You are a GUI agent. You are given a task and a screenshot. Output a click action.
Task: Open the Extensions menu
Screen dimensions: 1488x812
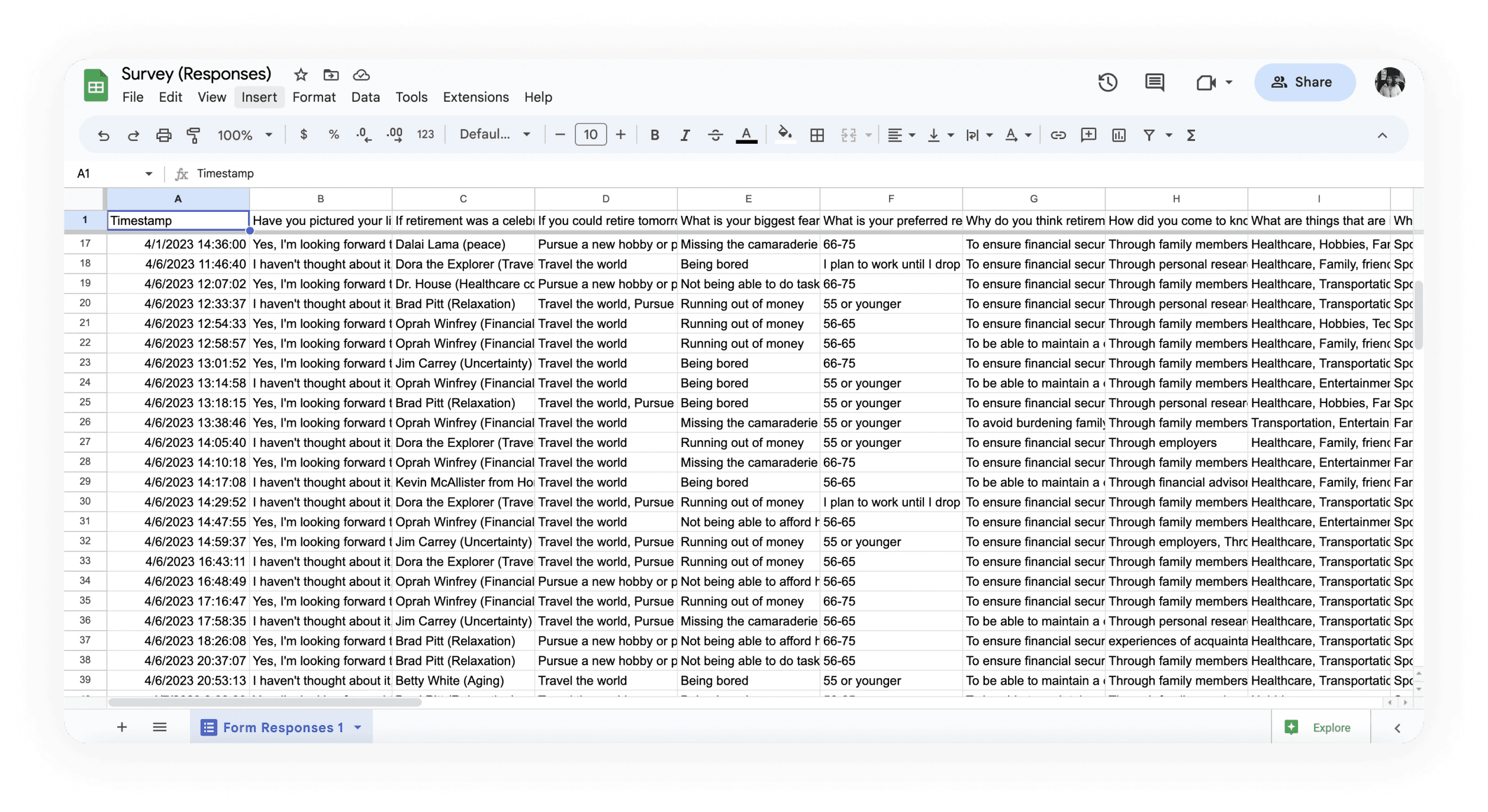click(476, 98)
